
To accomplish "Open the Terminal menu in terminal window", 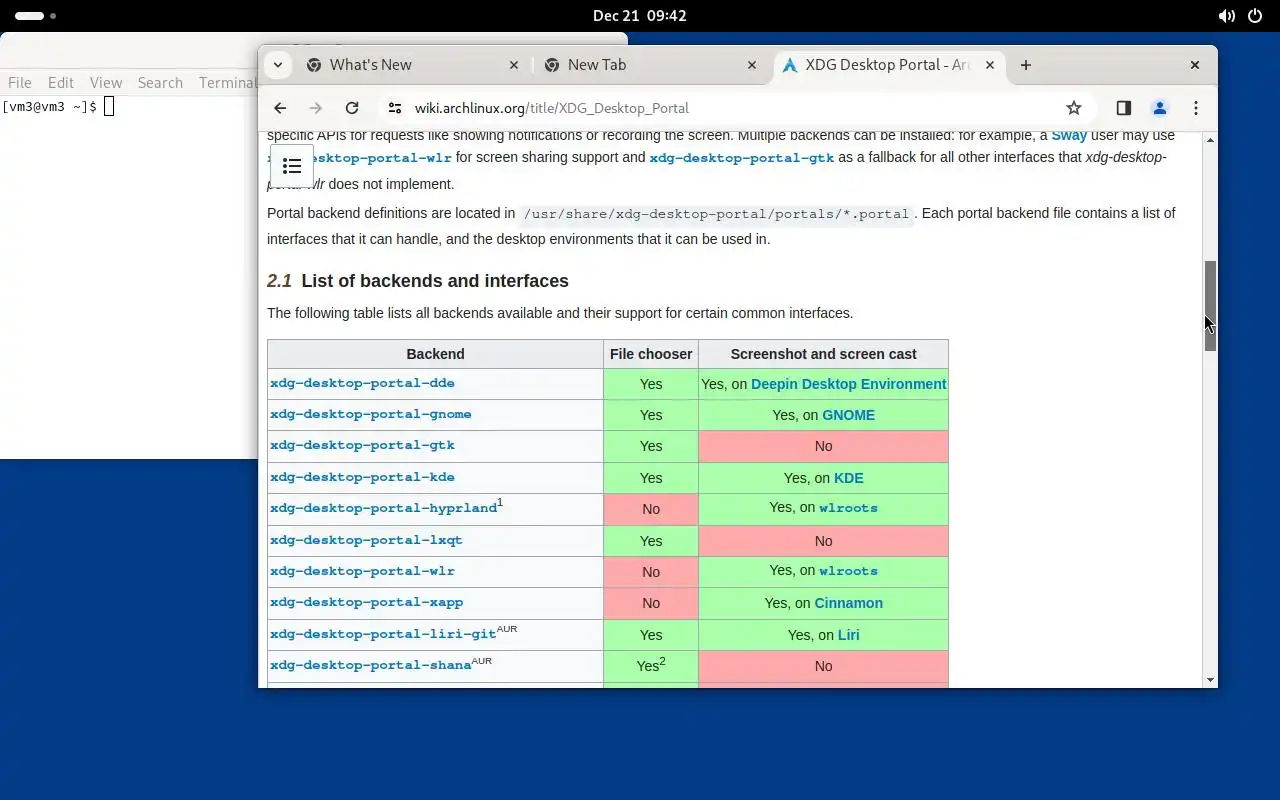I will coord(228,83).
